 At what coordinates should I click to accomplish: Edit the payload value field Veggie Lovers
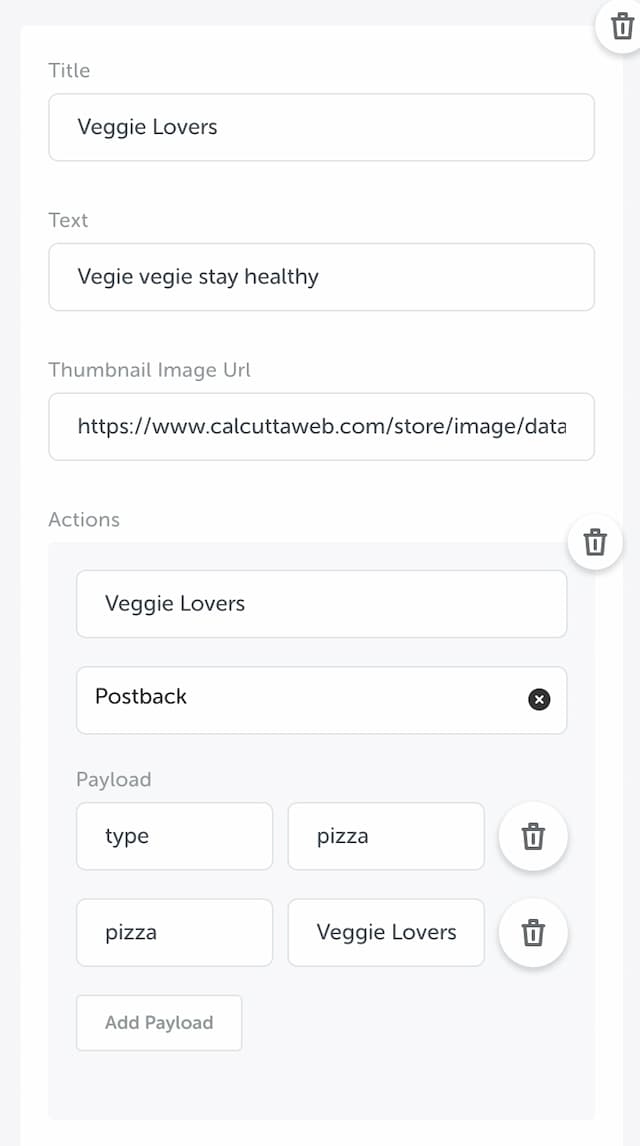click(x=386, y=933)
